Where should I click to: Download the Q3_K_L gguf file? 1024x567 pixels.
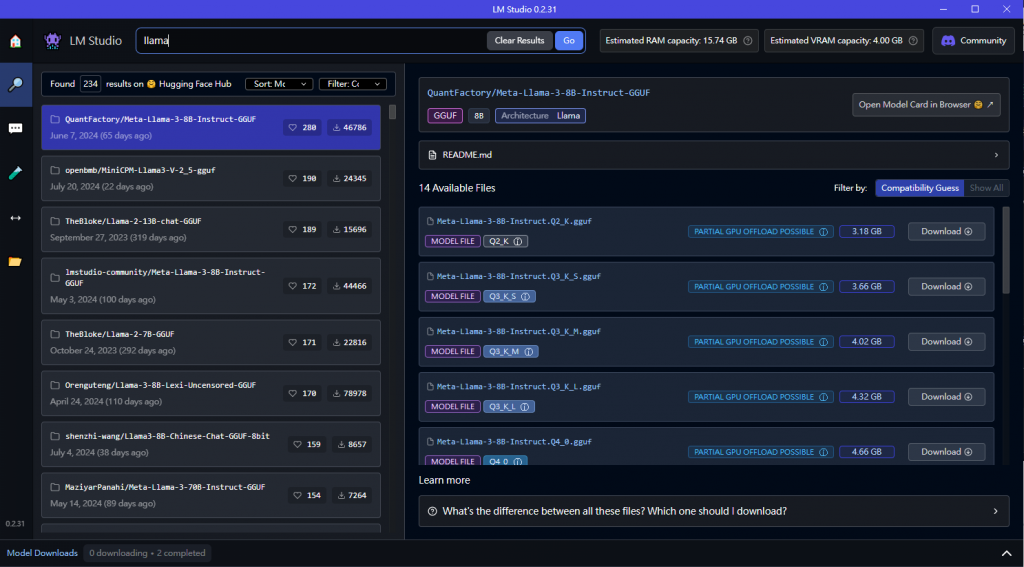(x=946, y=397)
